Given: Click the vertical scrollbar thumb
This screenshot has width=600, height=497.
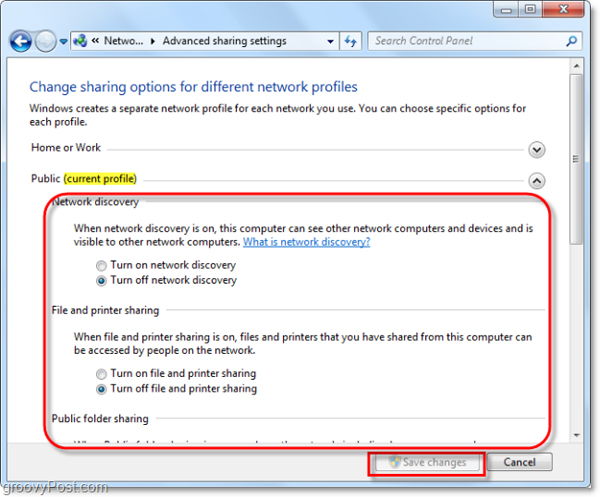Looking at the screenshot, I should (x=576, y=159).
